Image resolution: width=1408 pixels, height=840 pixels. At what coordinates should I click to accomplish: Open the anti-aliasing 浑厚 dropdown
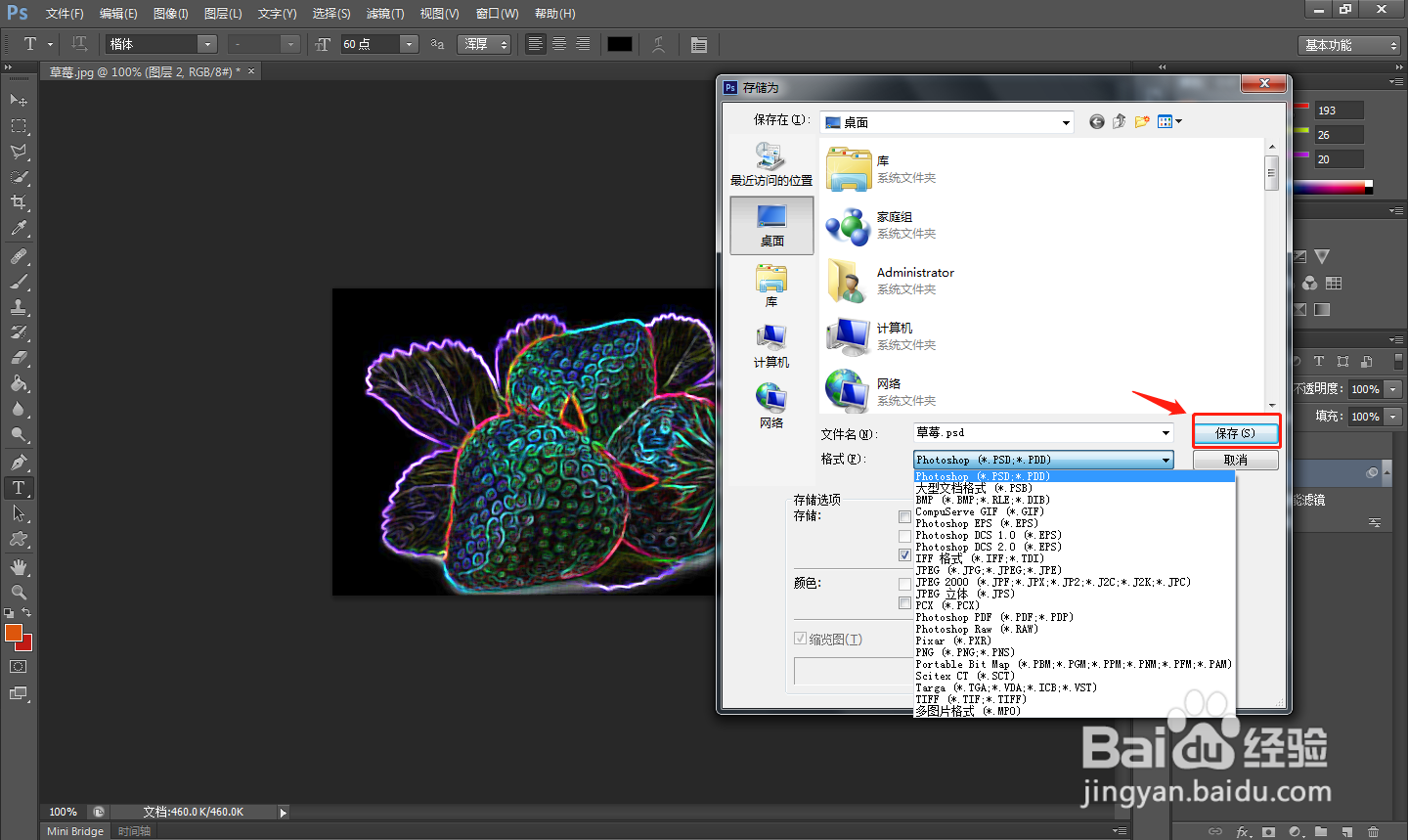click(x=485, y=44)
